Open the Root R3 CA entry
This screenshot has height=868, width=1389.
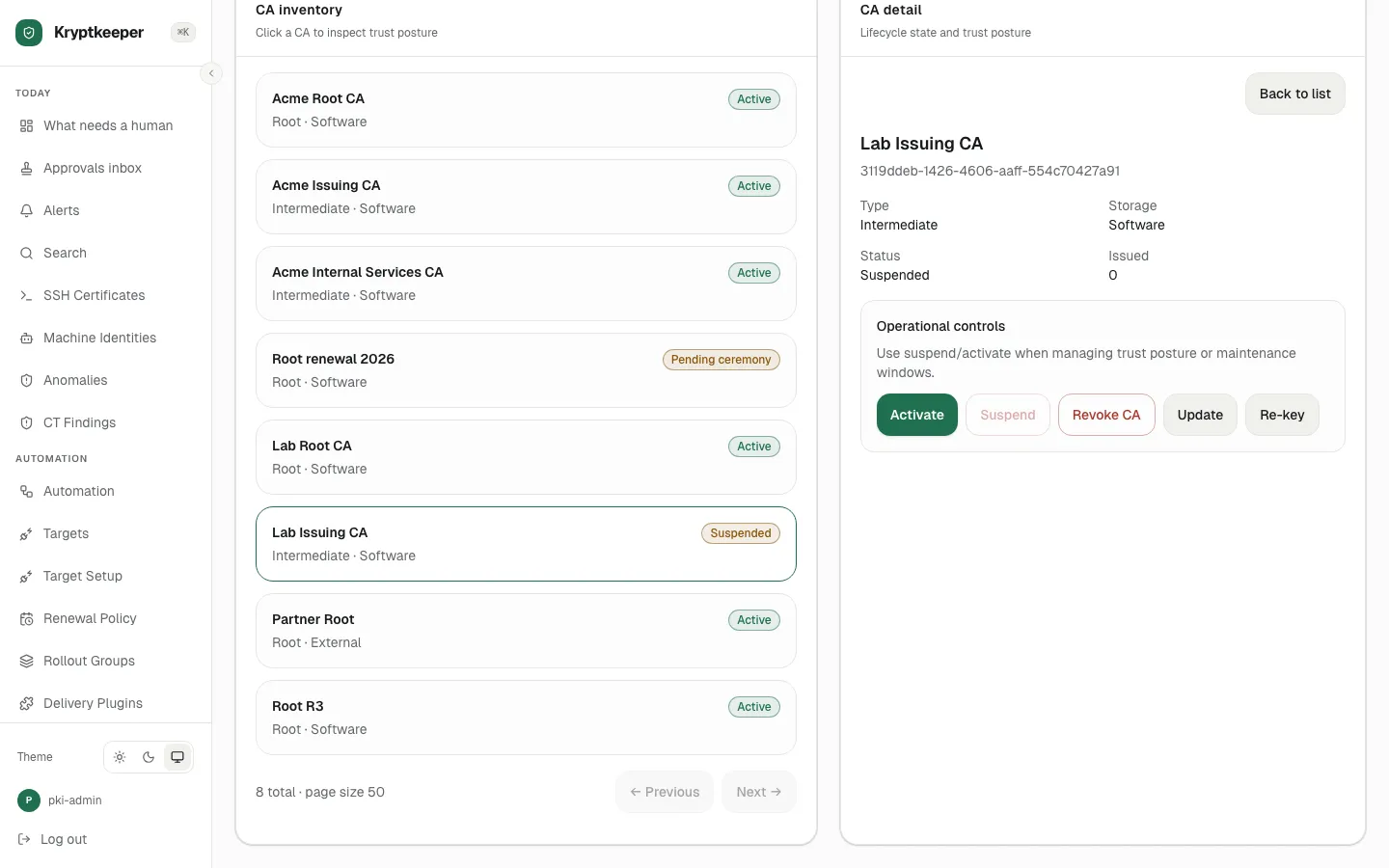pyautogui.click(x=526, y=718)
